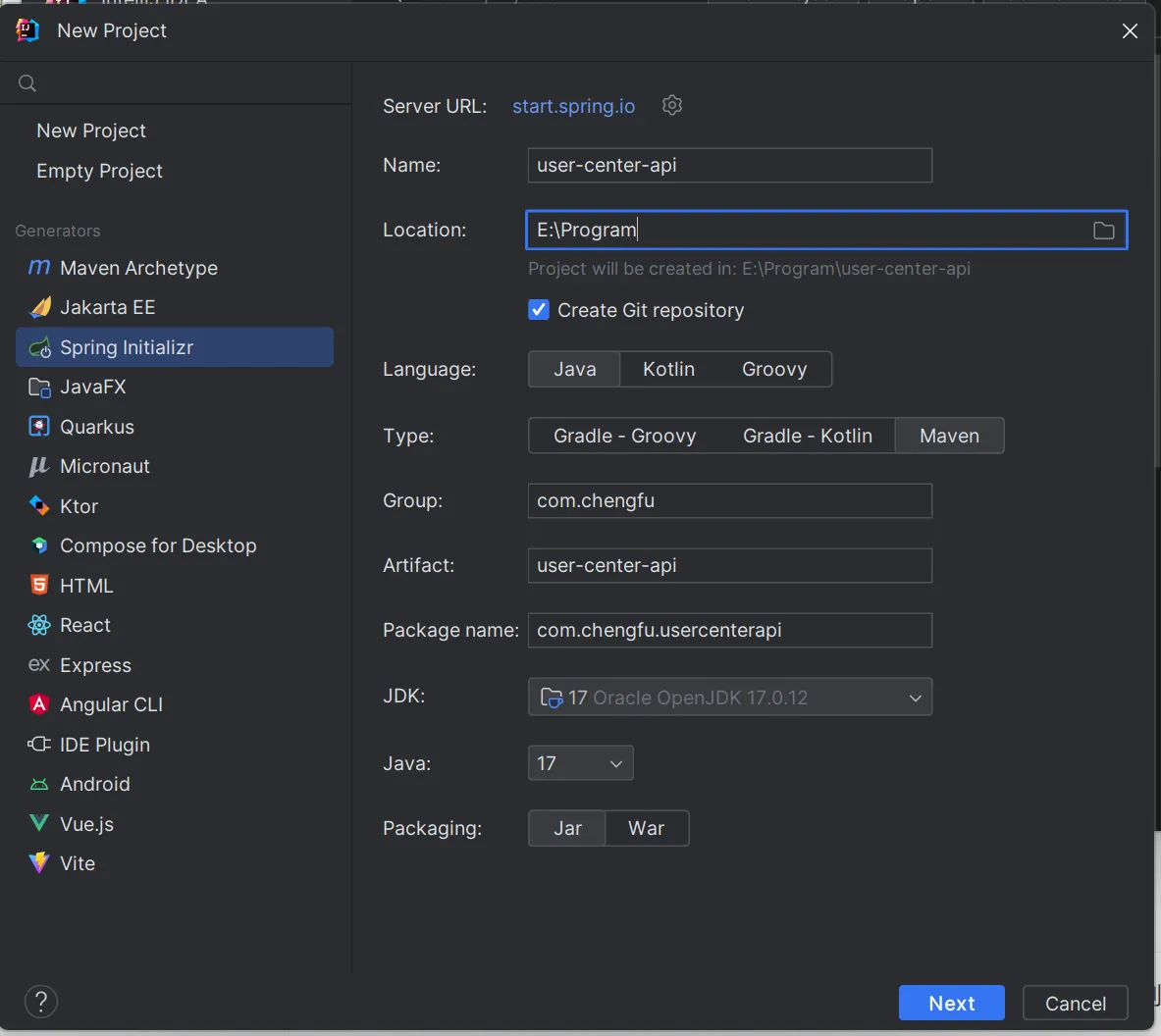Click the Jakarta EE icon
Viewport: 1161px width, 1036px height.
[x=39, y=307]
